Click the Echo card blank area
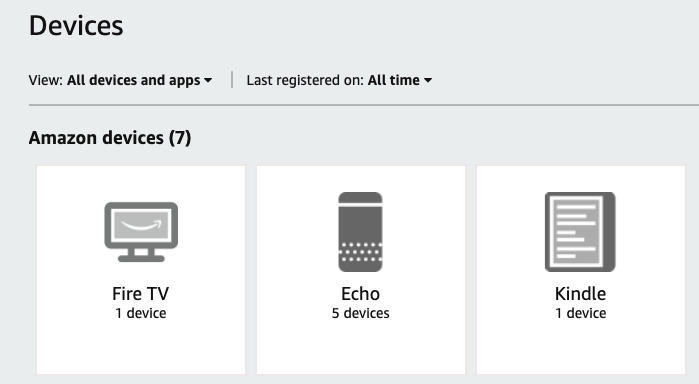This screenshot has width=699, height=384. tap(361, 348)
